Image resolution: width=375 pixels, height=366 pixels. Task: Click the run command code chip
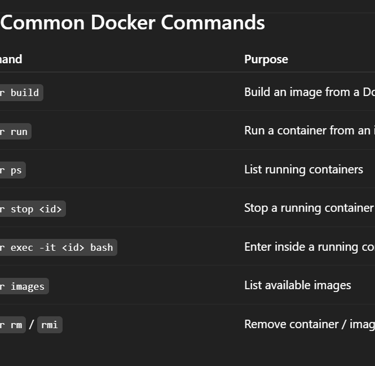point(16,131)
